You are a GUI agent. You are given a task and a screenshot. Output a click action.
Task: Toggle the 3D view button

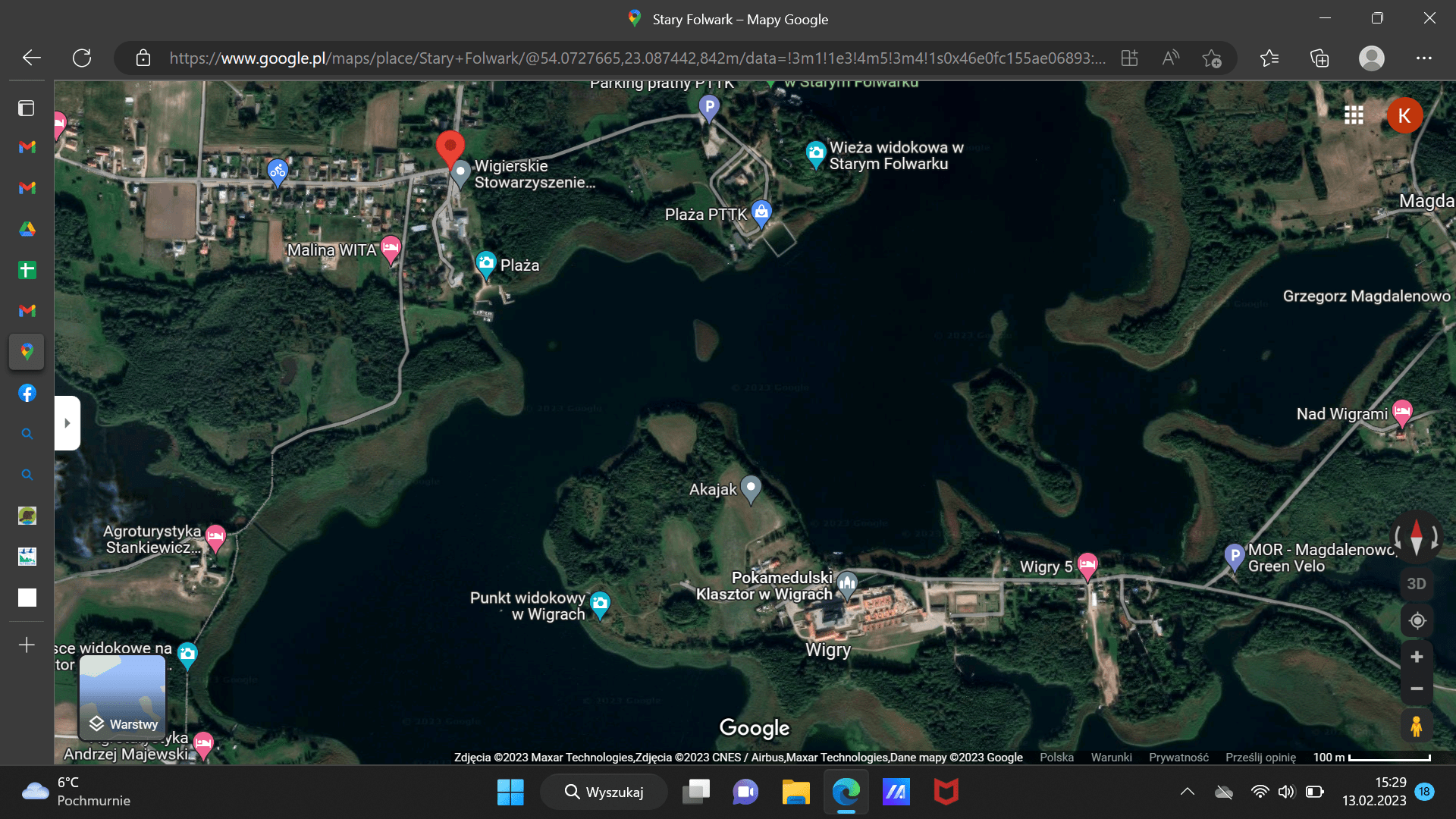[1416, 584]
